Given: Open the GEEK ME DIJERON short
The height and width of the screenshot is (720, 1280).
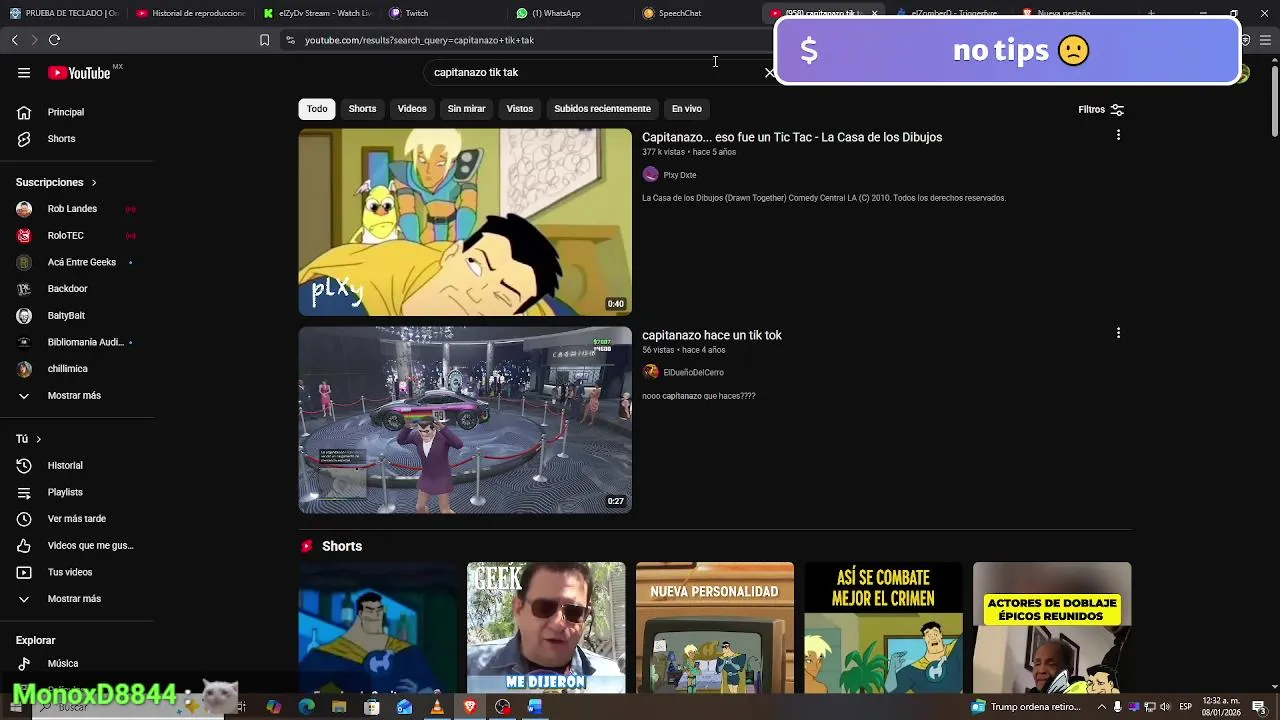Looking at the screenshot, I should tap(546, 628).
